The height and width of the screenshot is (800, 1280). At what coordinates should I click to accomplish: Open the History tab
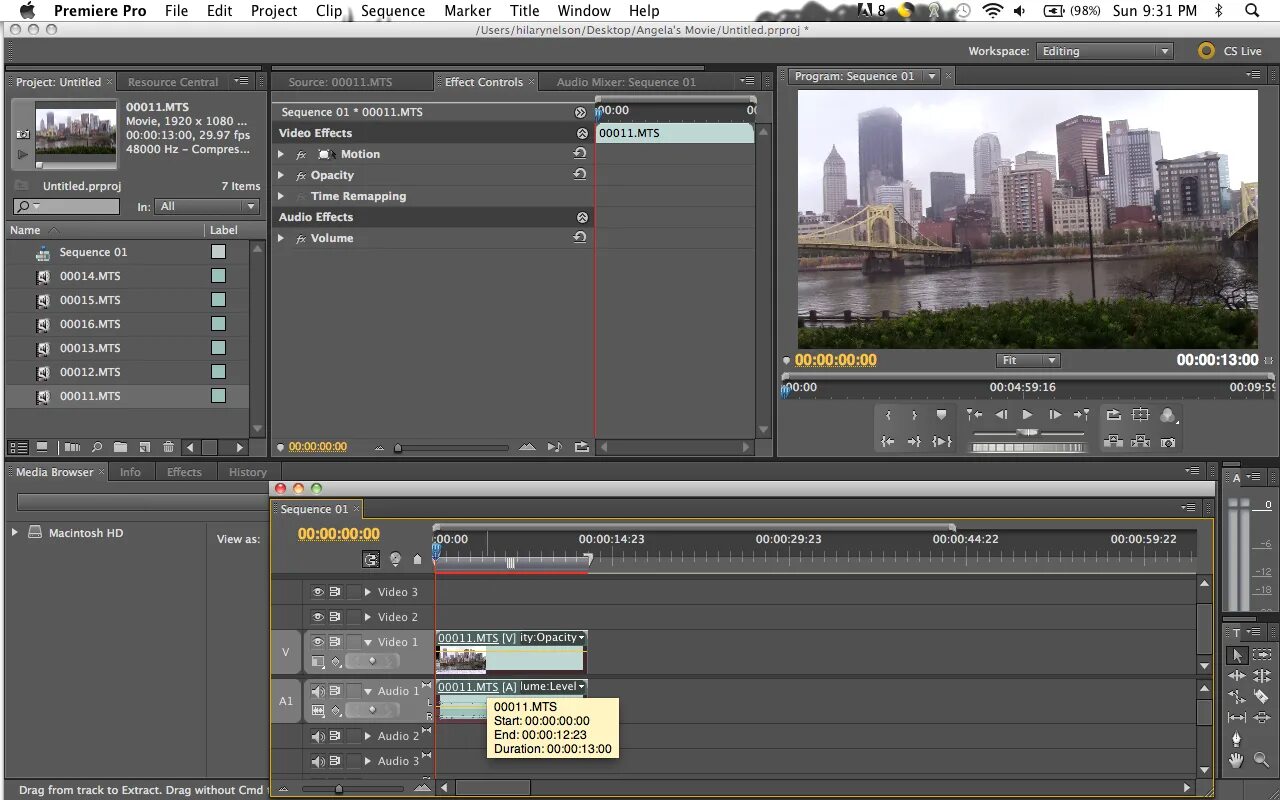tap(248, 472)
